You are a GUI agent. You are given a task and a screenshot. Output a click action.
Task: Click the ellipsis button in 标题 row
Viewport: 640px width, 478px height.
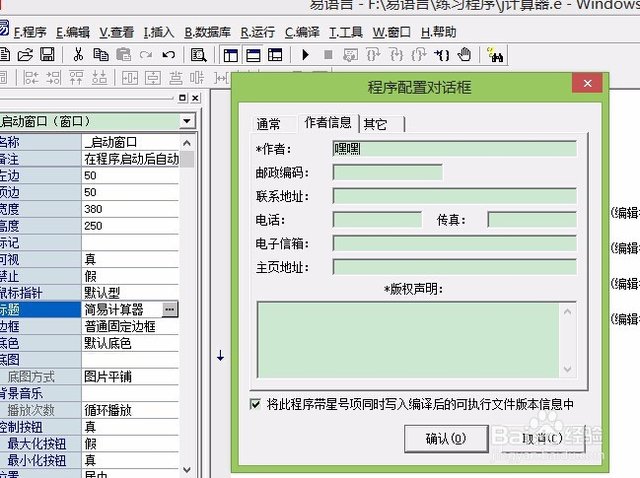[170, 310]
